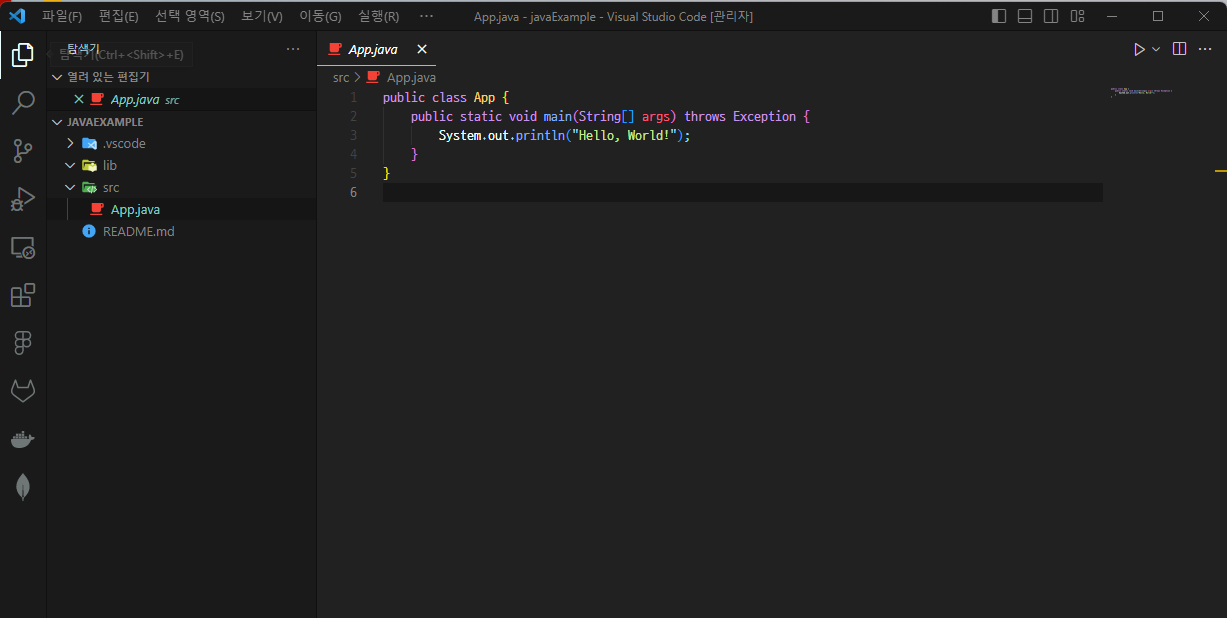Collapse the src folder
Viewport: 1227px width, 618px height.
(x=70, y=187)
